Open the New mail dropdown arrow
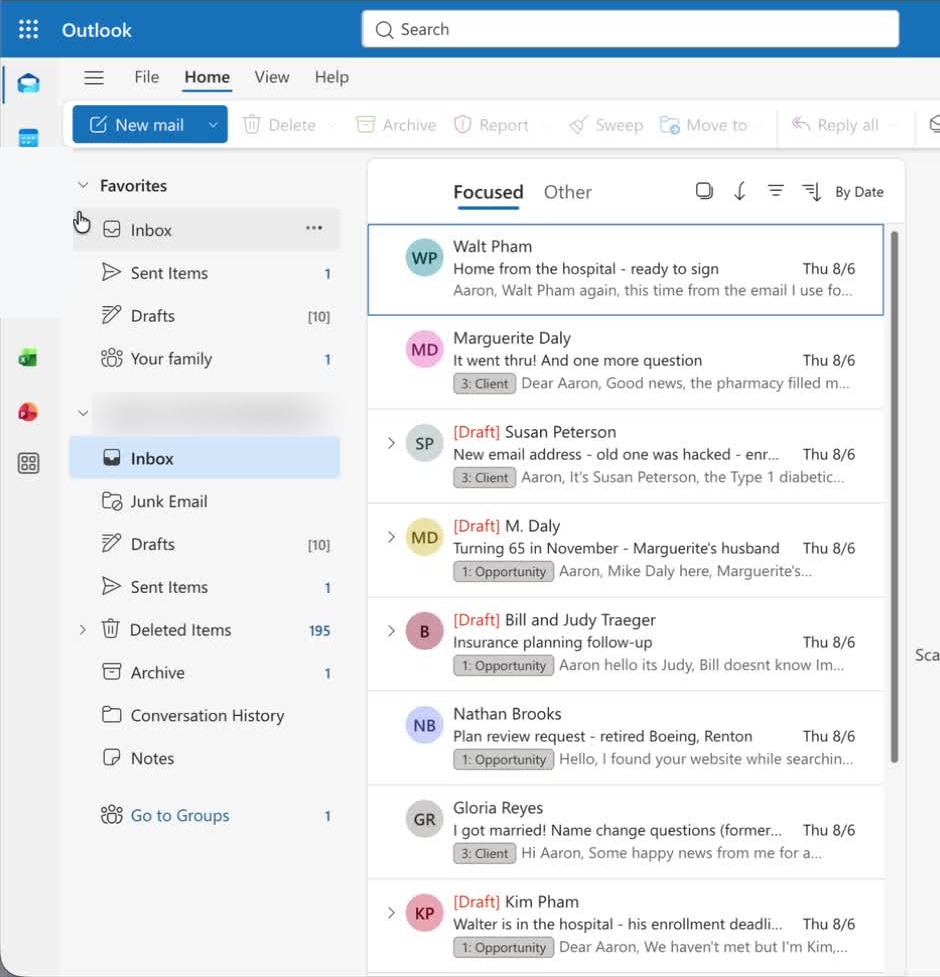 point(213,125)
